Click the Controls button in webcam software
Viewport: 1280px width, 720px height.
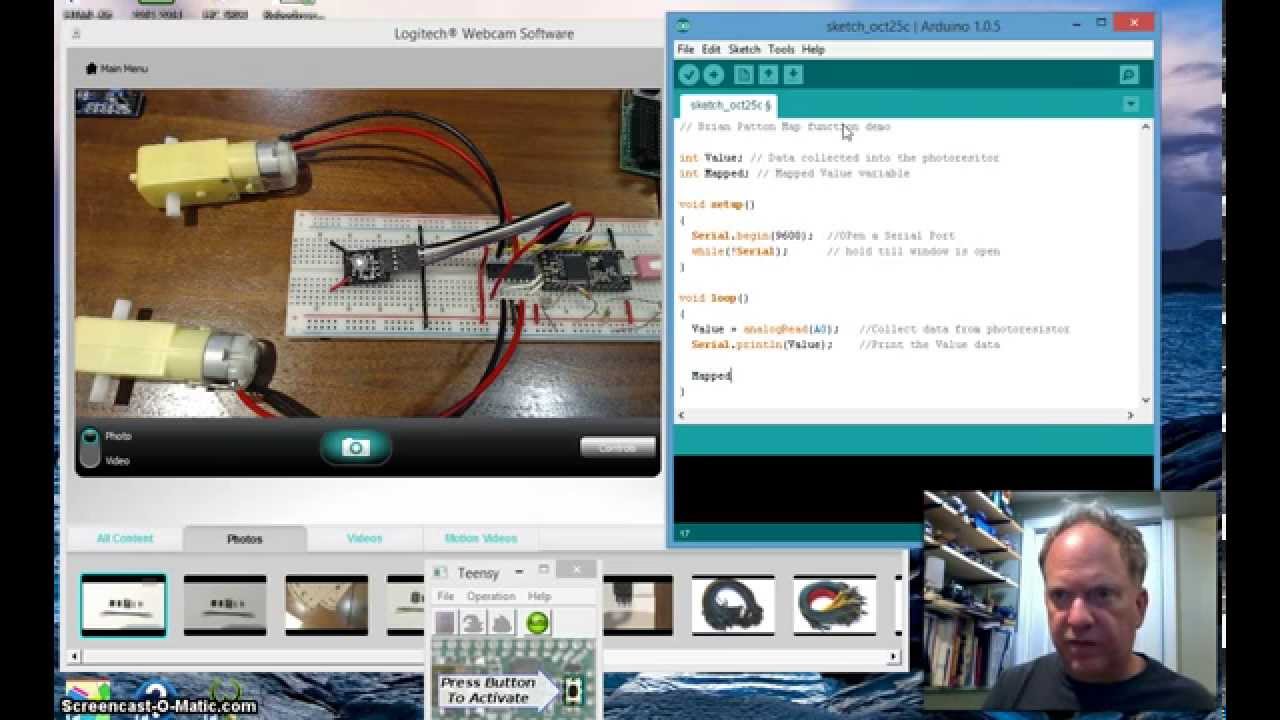point(618,447)
